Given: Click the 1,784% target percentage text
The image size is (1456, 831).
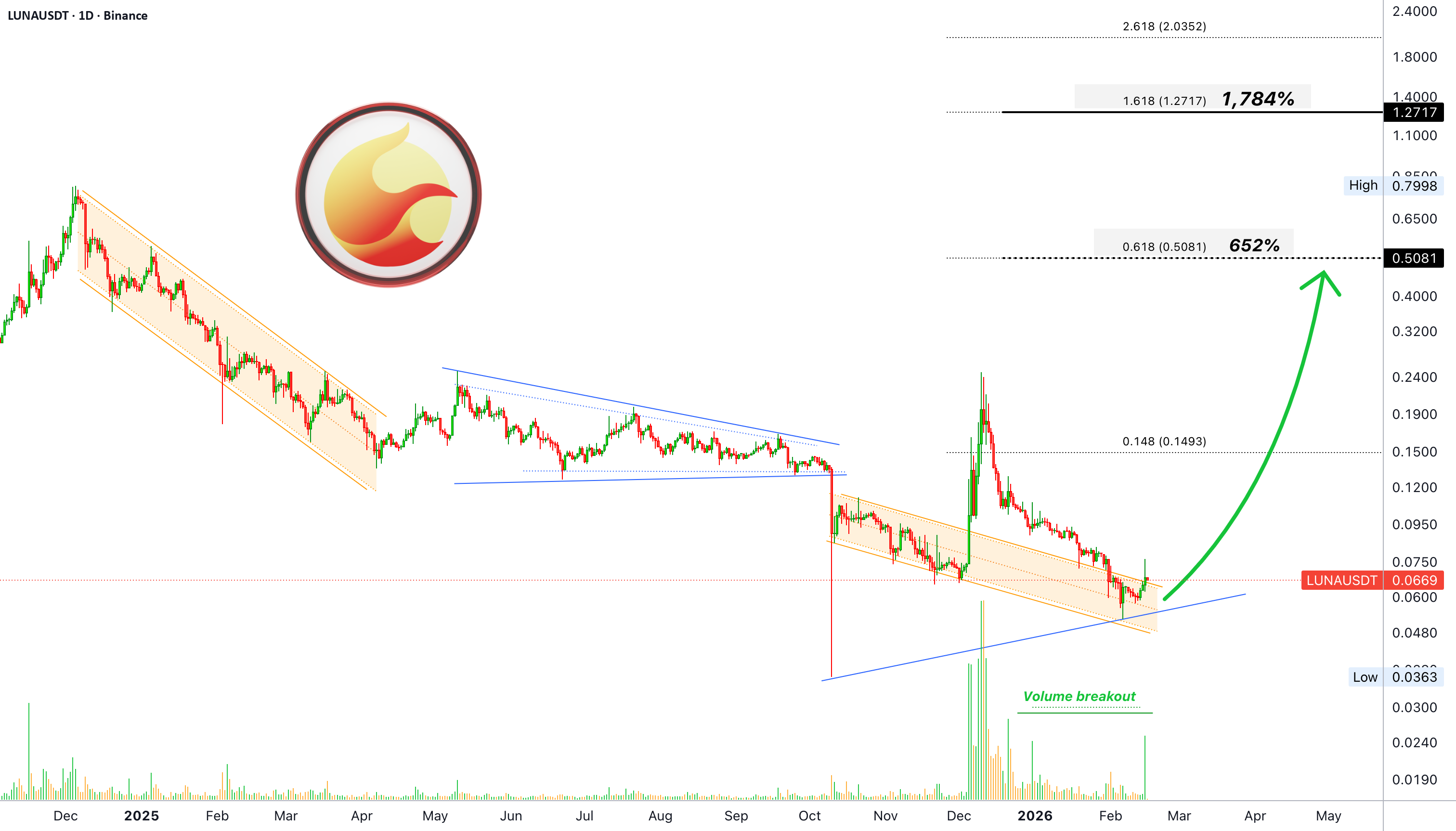Looking at the screenshot, I should click(1258, 99).
